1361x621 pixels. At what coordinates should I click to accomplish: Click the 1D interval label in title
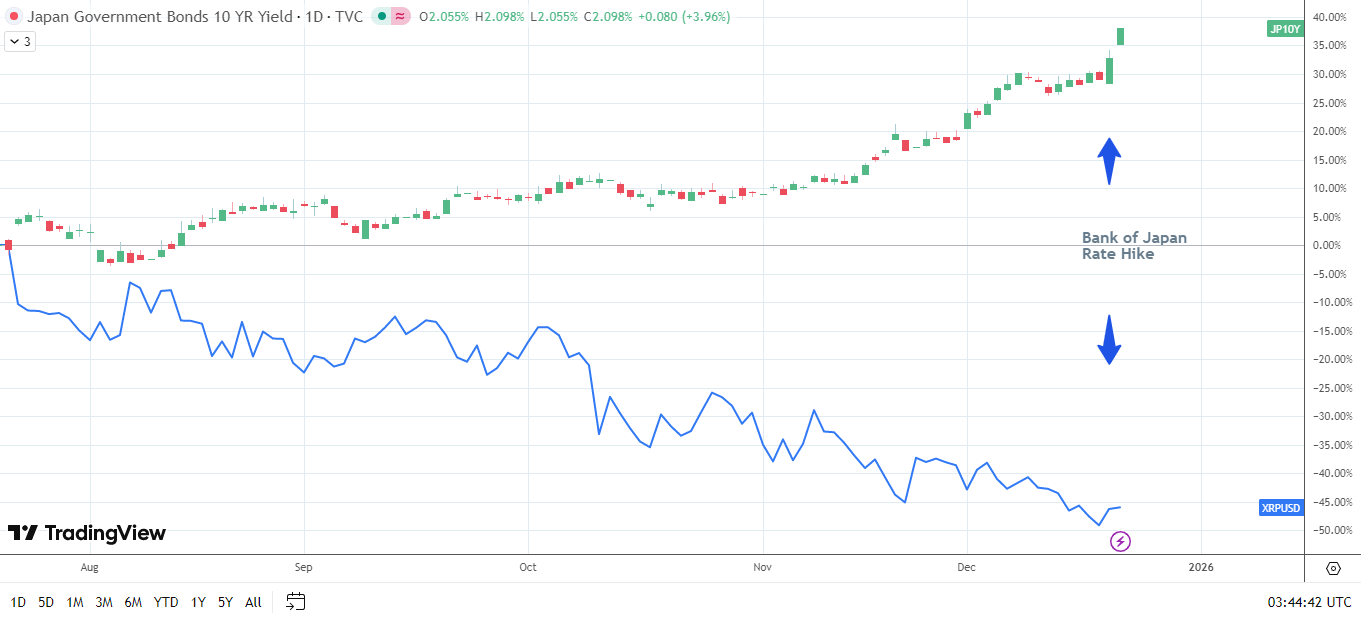[x=312, y=17]
